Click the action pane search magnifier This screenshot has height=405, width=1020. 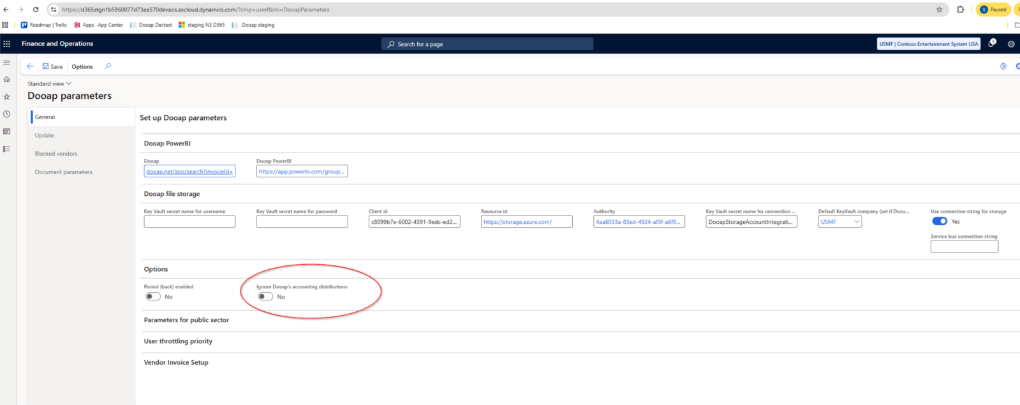[x=108, y=66]
